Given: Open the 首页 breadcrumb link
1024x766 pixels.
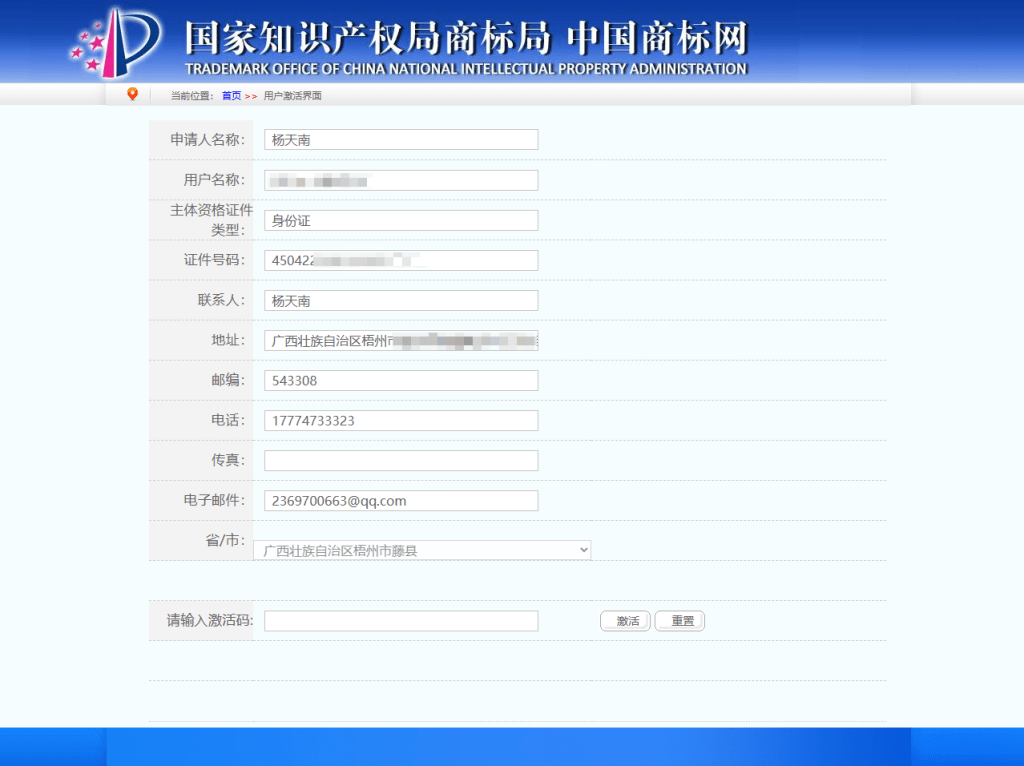Looking at the screenshot, I should [x=231, y=95].
